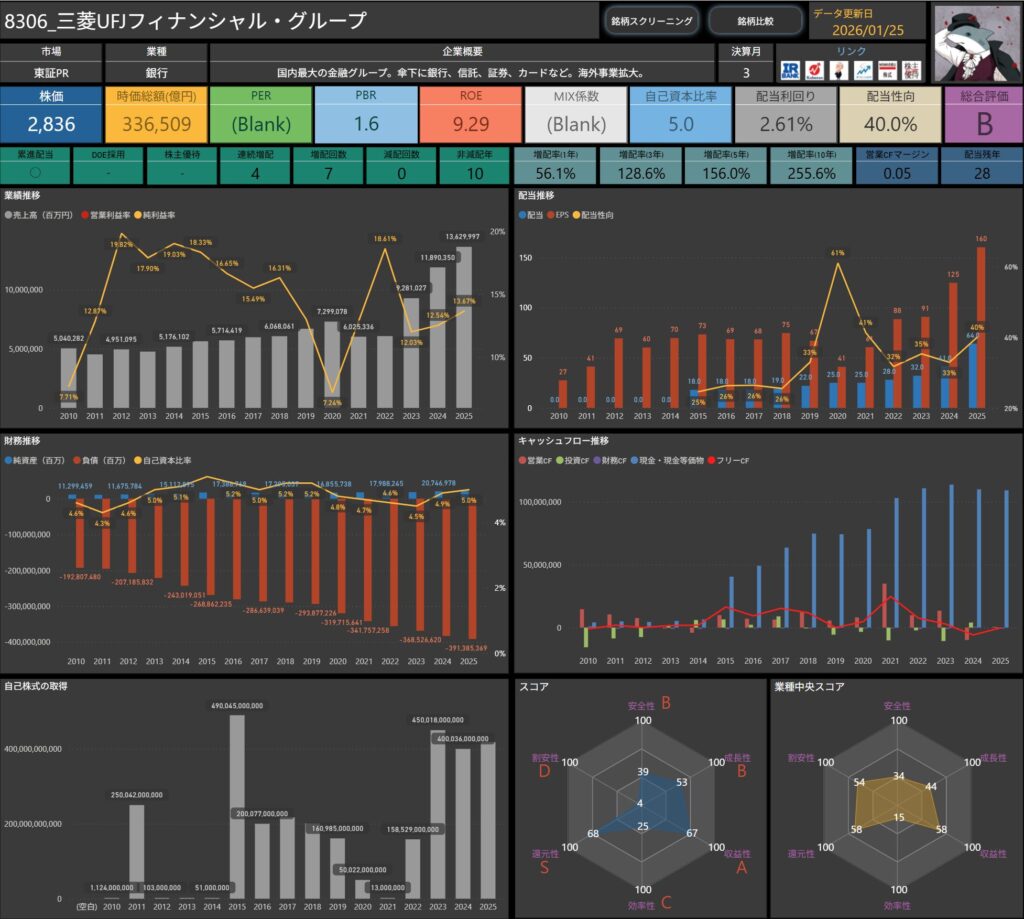Open the IR BANK link icon

(x=791, y=72)
